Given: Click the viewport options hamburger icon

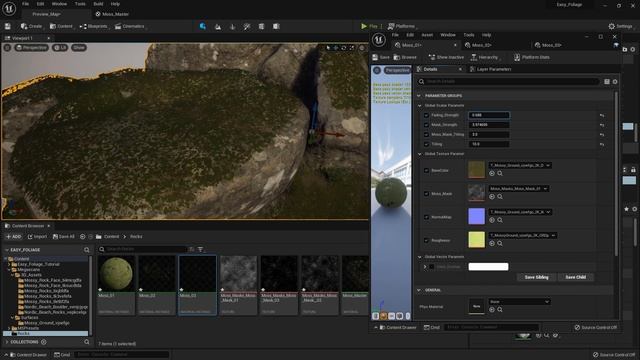Looking at the screenshot, I should (7, 48).
